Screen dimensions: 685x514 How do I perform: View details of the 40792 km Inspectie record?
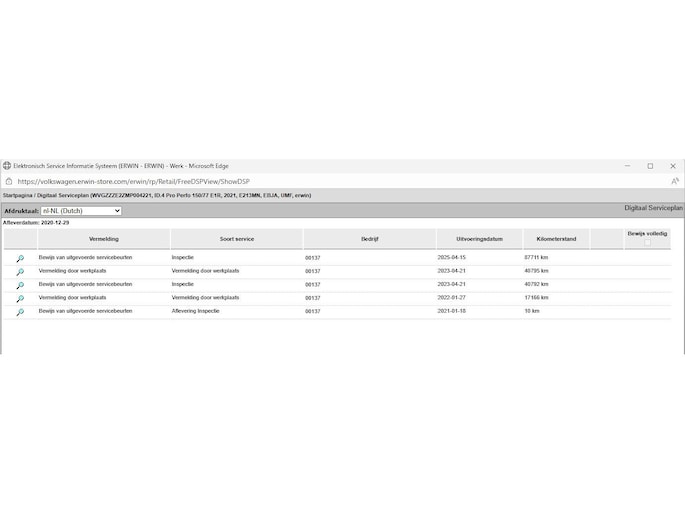coord(19,285)
